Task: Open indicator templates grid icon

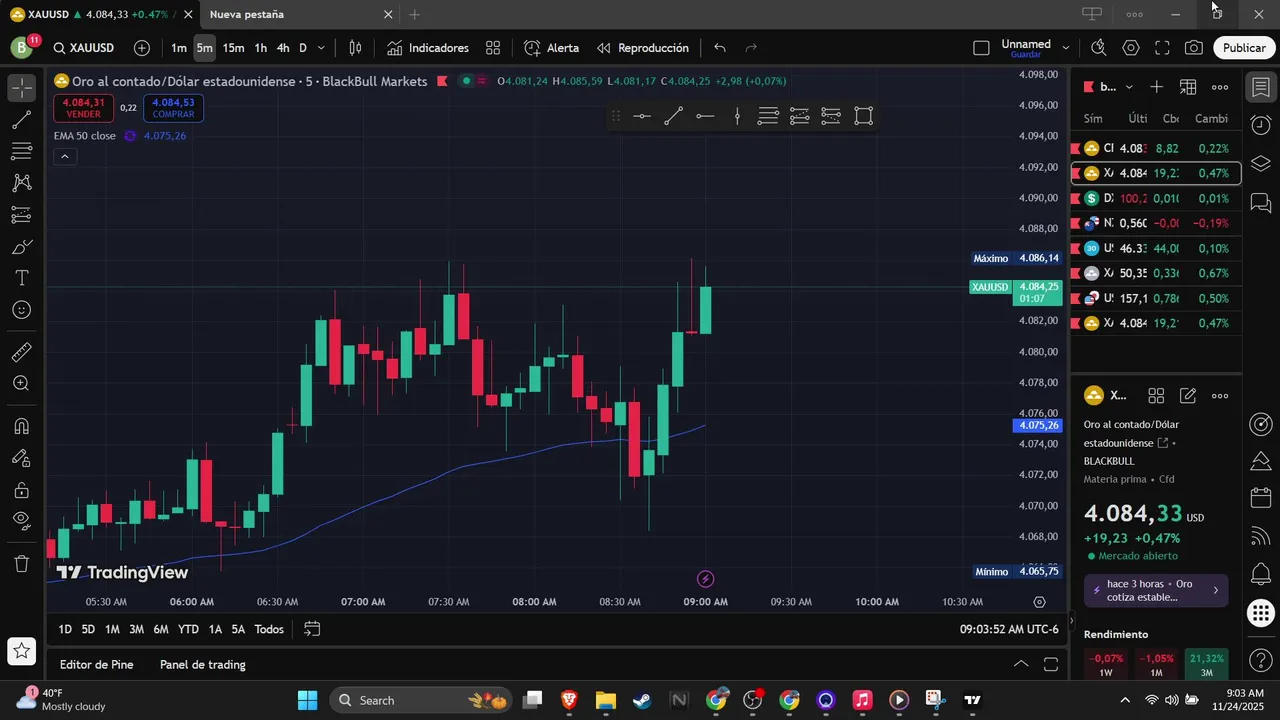Action: click(x=493, y=48)
